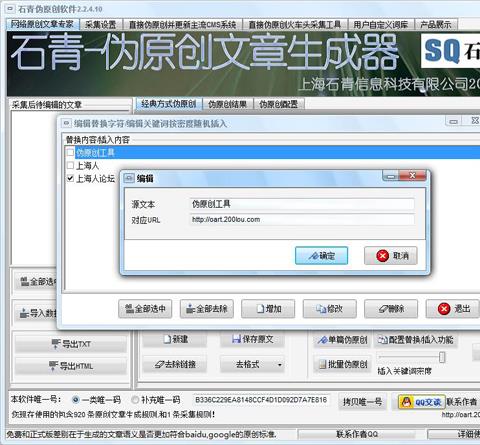Click the 插入关键词密度 slider handle
Image resolution: width=480 pixels, height=445 pixels.
442,357
